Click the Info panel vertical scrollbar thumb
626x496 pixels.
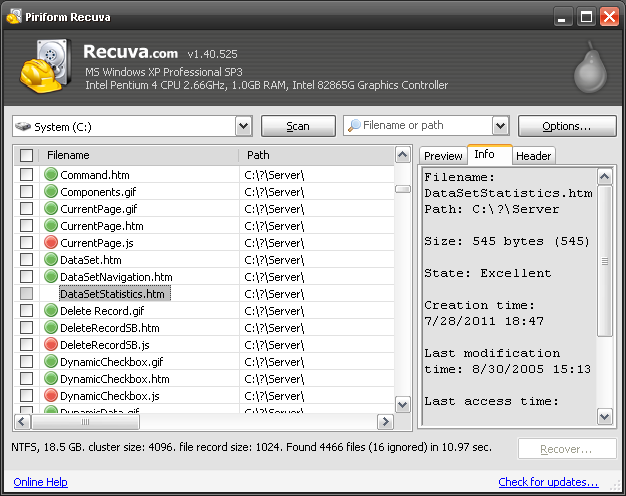pyautogui.click(x=605, y=261)
